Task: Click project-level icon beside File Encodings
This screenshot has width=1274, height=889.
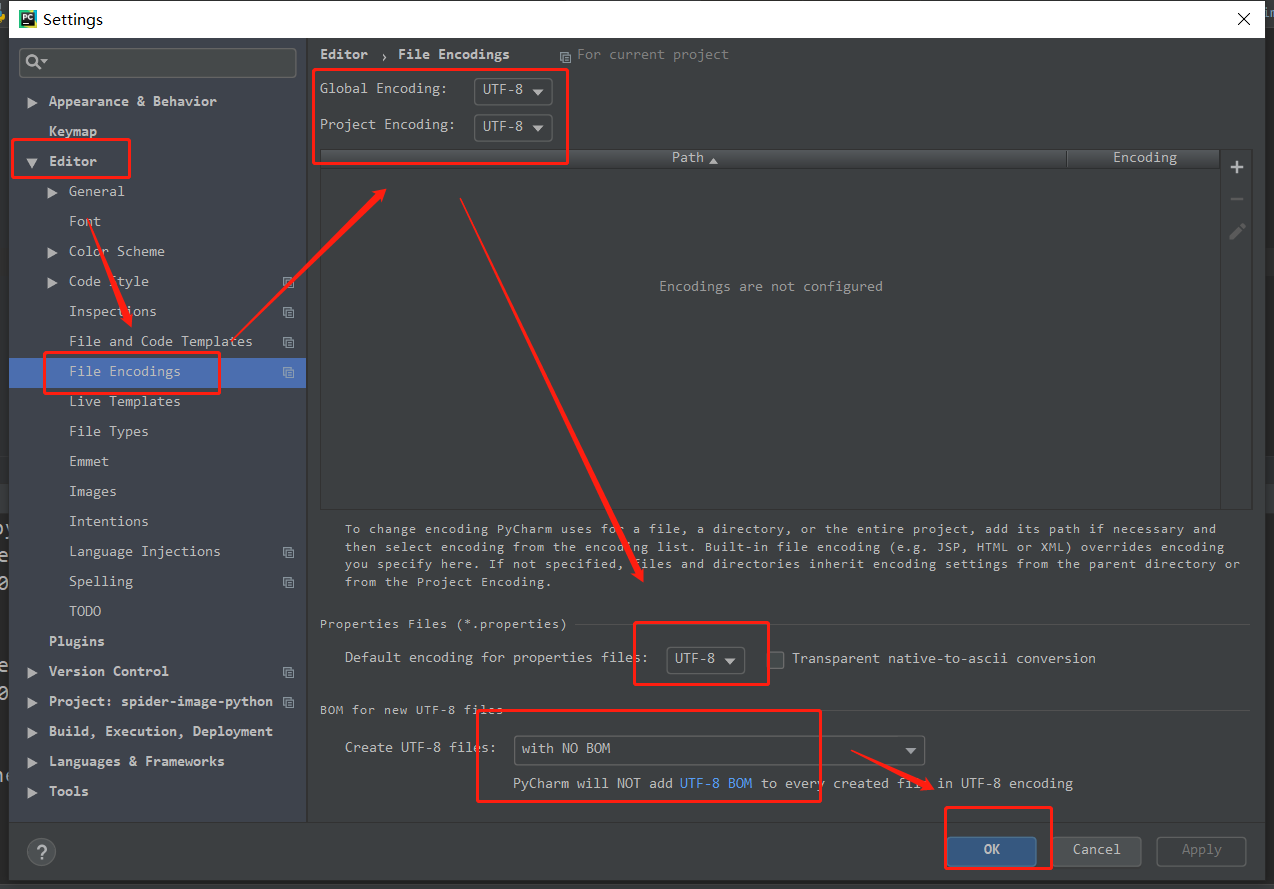Action: pos(288,373)
